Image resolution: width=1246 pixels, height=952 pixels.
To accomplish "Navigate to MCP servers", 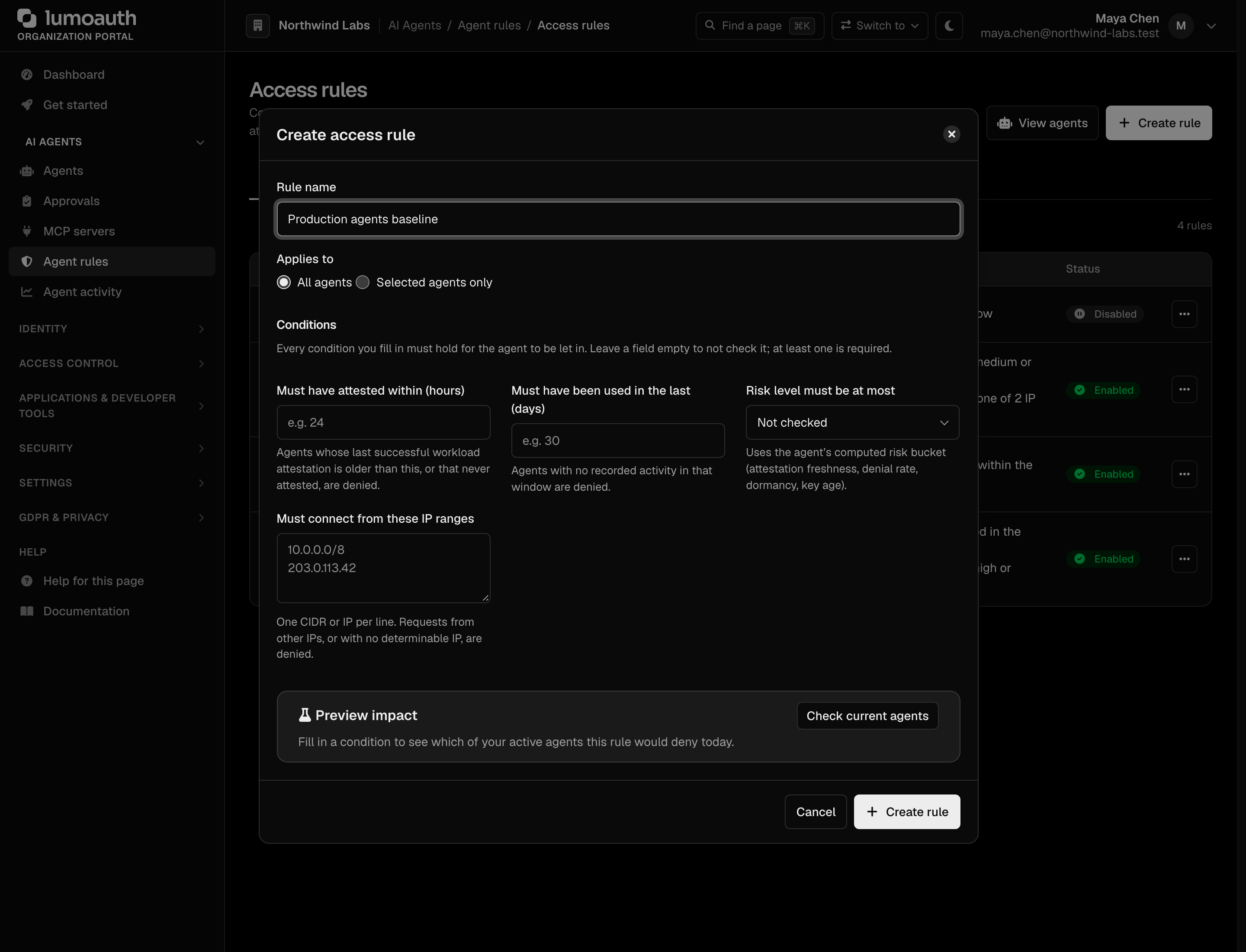I will point(112,231).
